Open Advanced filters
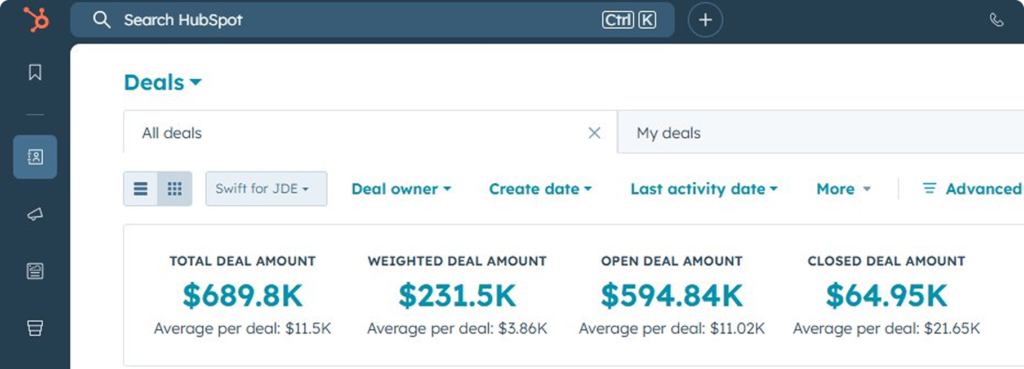The height and width of the screenshot is (369, 1024). [972, 189]
